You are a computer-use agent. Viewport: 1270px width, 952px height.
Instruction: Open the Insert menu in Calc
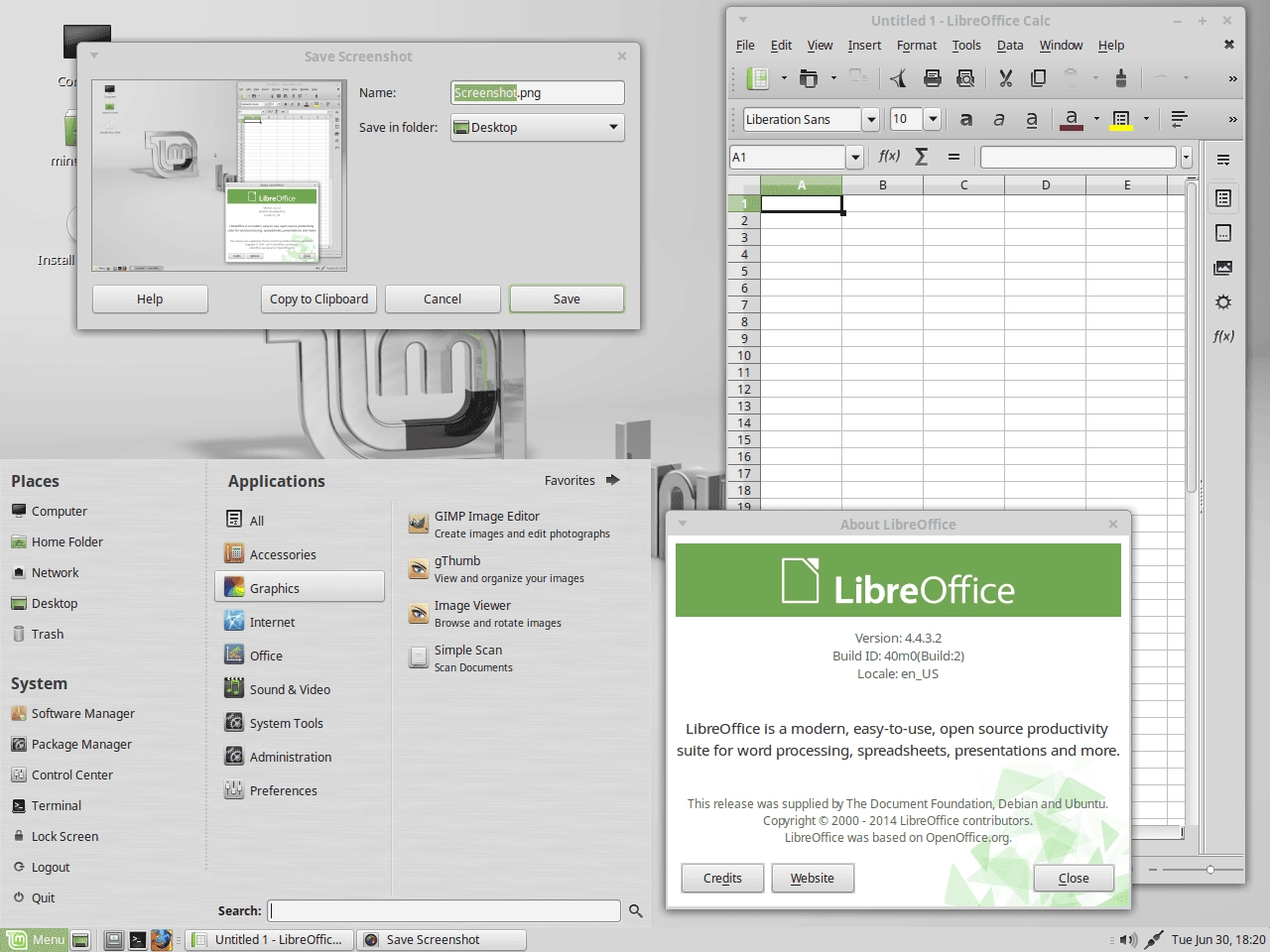tap(864, 45)
